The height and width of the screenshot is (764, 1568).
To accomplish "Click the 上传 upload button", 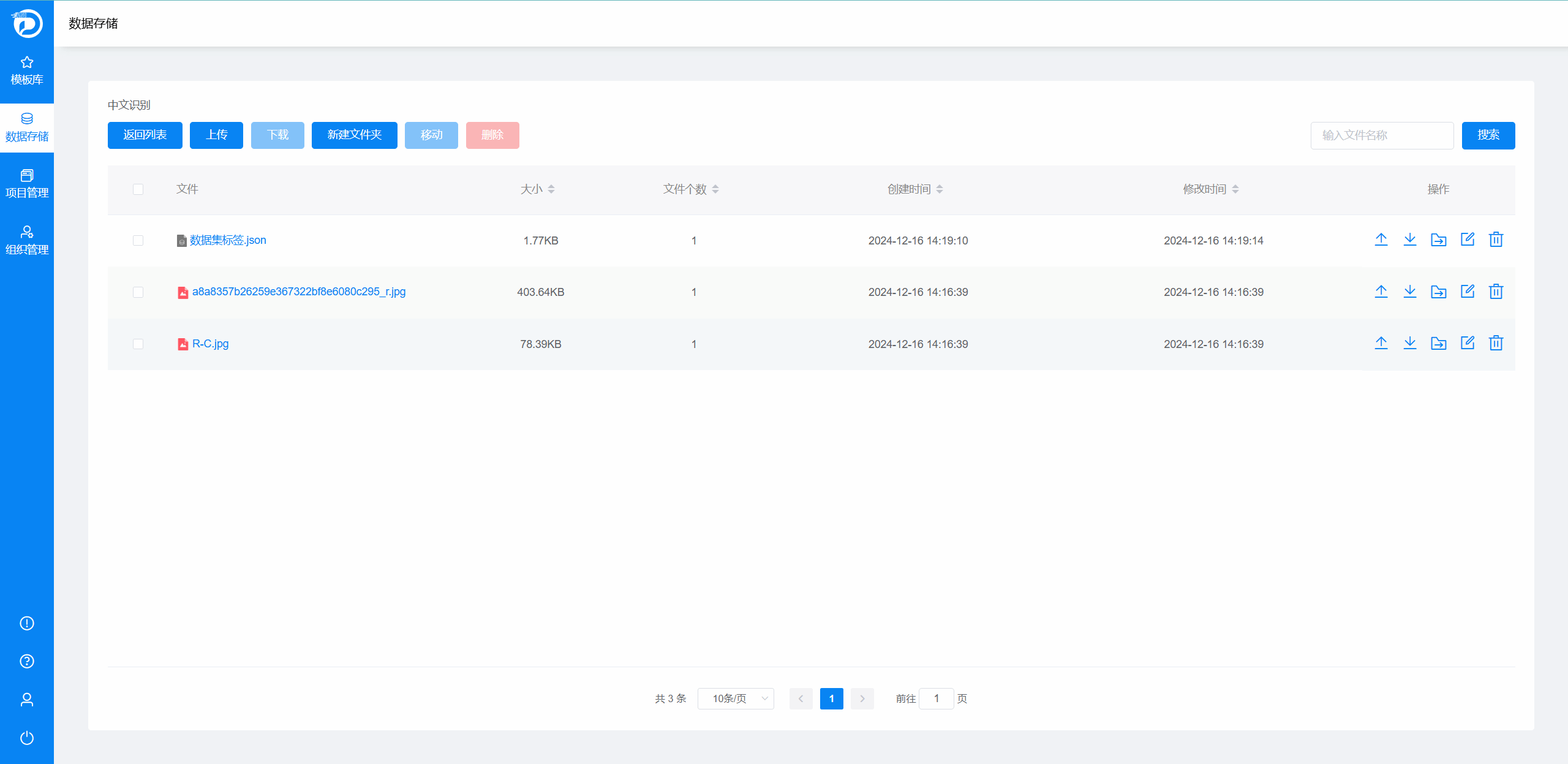I will [216, 135].
